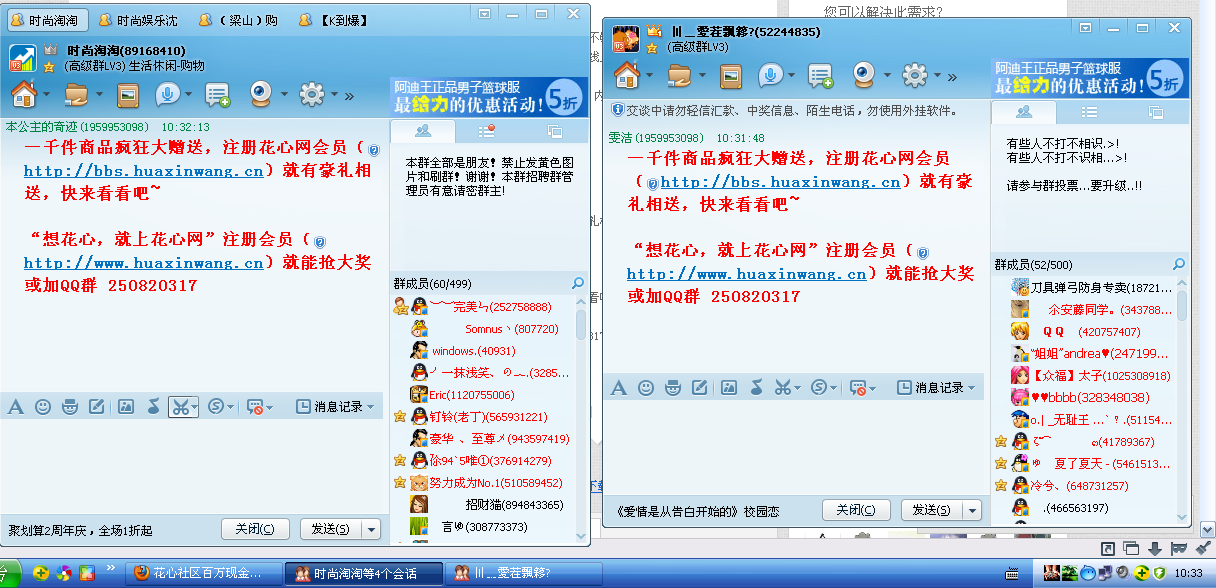Click the group homepage house icon in right window

tap(627, 75)
